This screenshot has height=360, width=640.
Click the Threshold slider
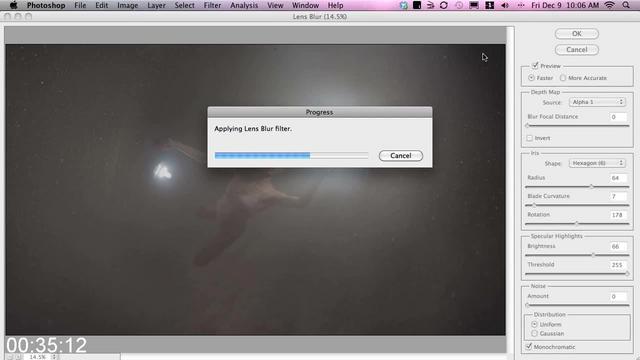pos(577,273)
